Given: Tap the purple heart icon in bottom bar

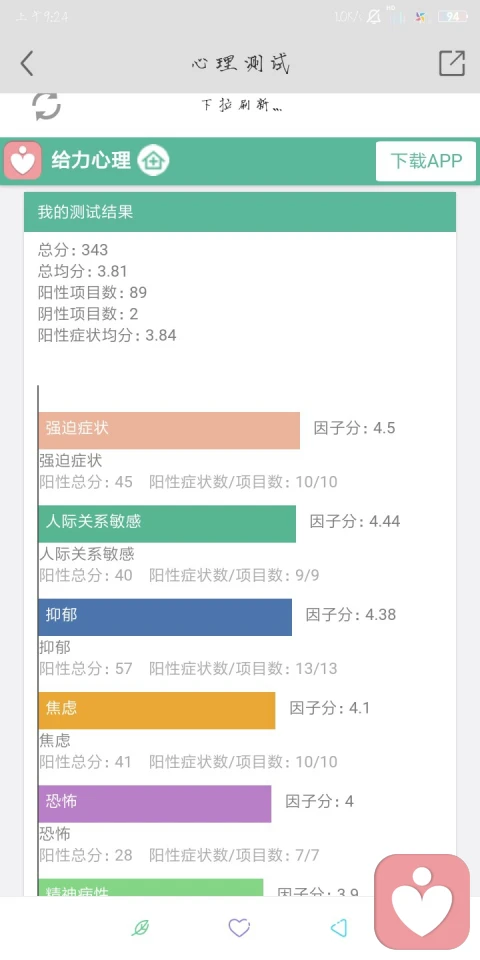Looking at the screenshot, I should [239, 928].
